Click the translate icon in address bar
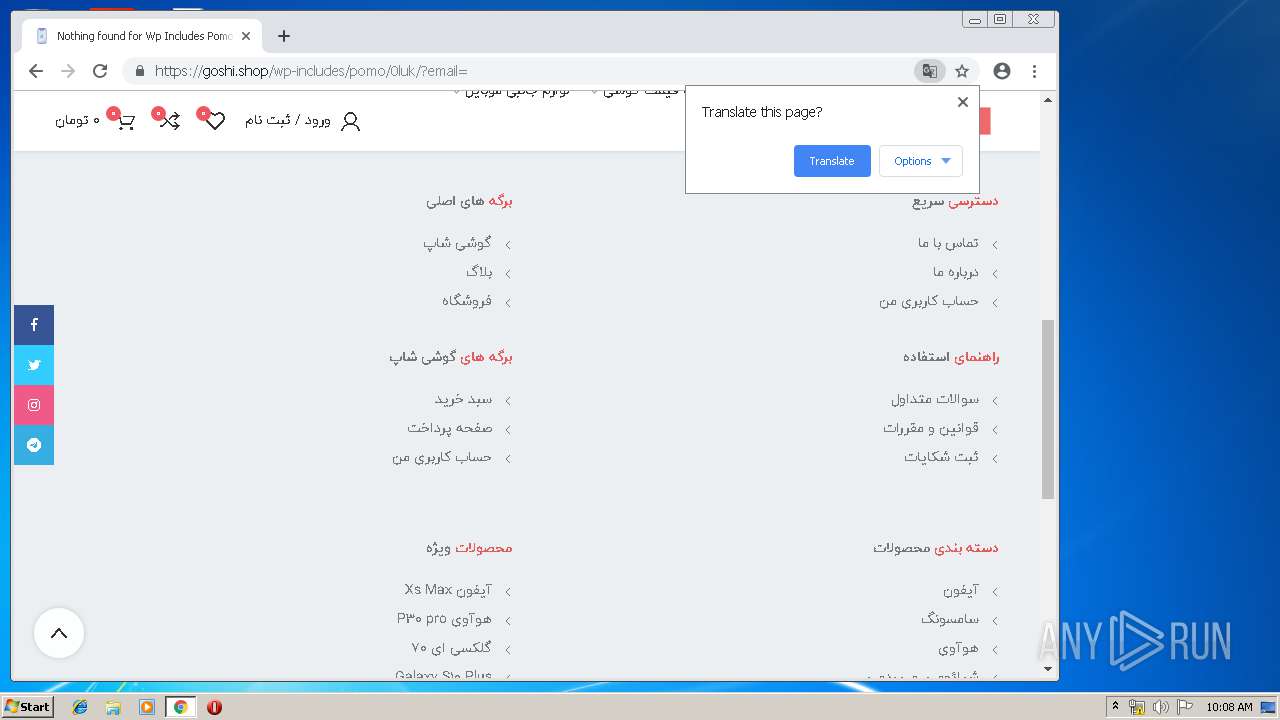This screenshot has width=1280, height=720. (930, 71)
